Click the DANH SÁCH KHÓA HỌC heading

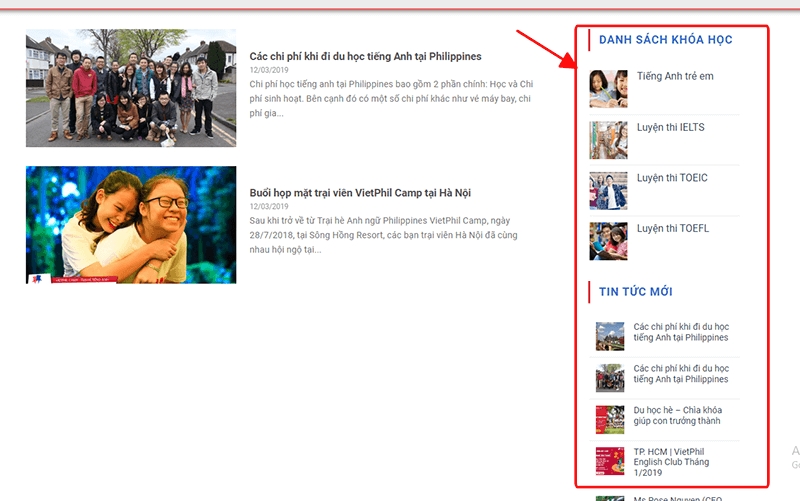pyautogui.click(x=665, y=40)
